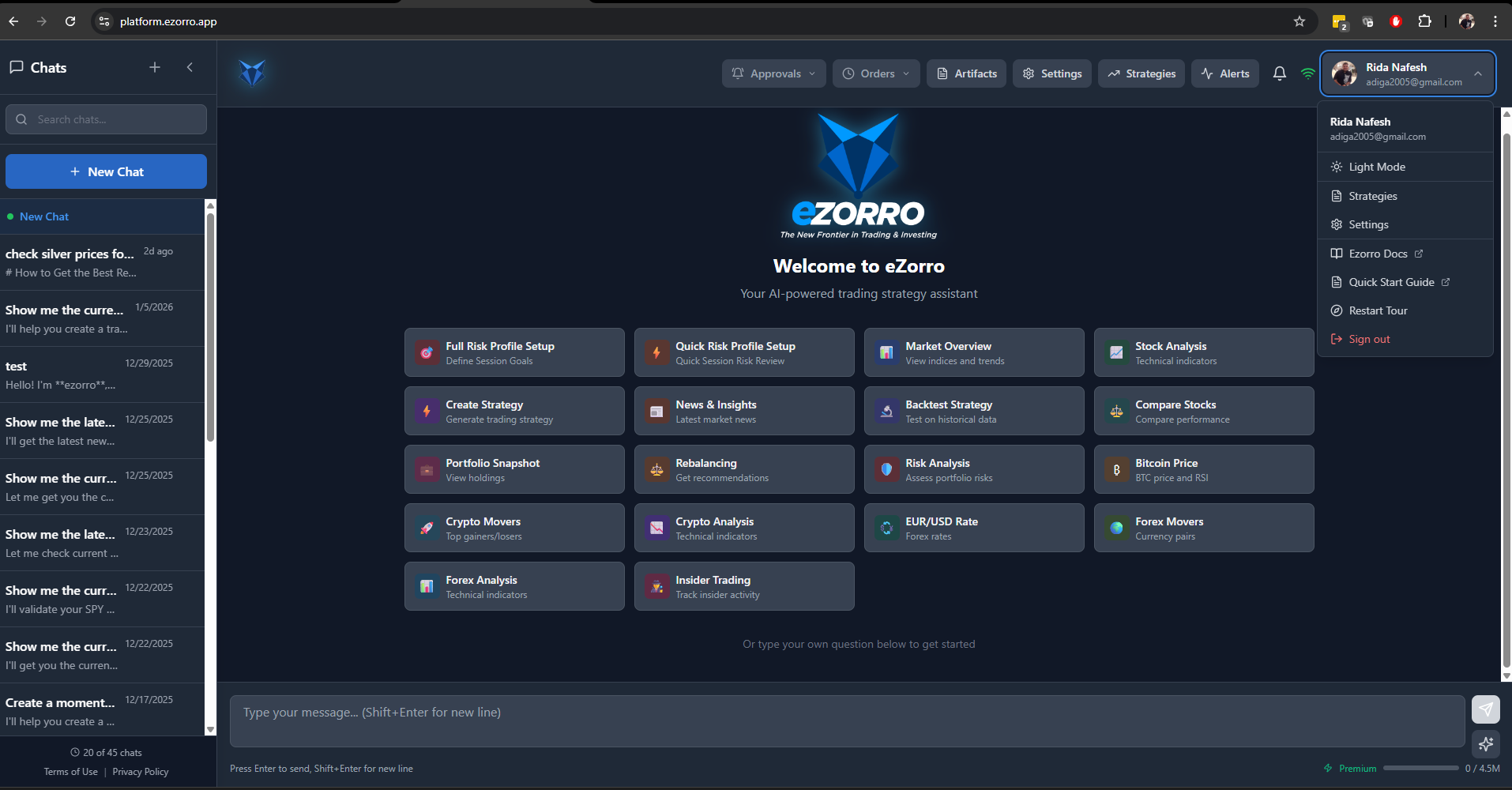Click the Forex Analysis bar chart icon
The height and width of the screenshot is (790, 1512).
(x=427, y=586)
